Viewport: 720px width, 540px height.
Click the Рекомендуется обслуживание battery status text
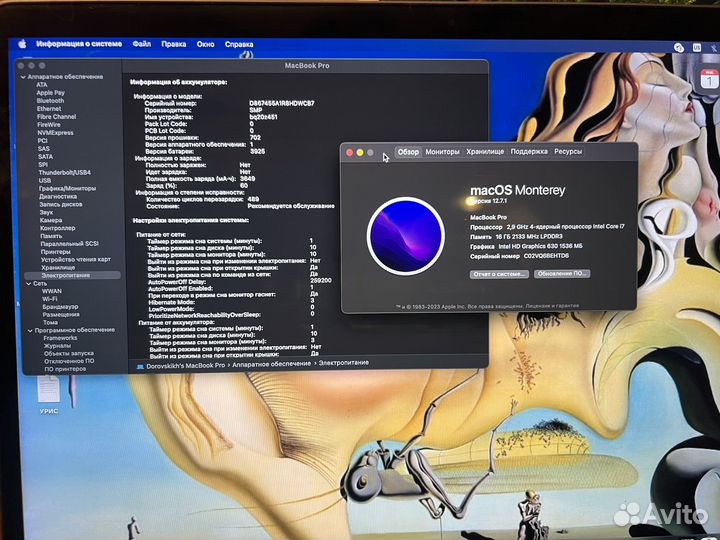(x=291, y=206)
